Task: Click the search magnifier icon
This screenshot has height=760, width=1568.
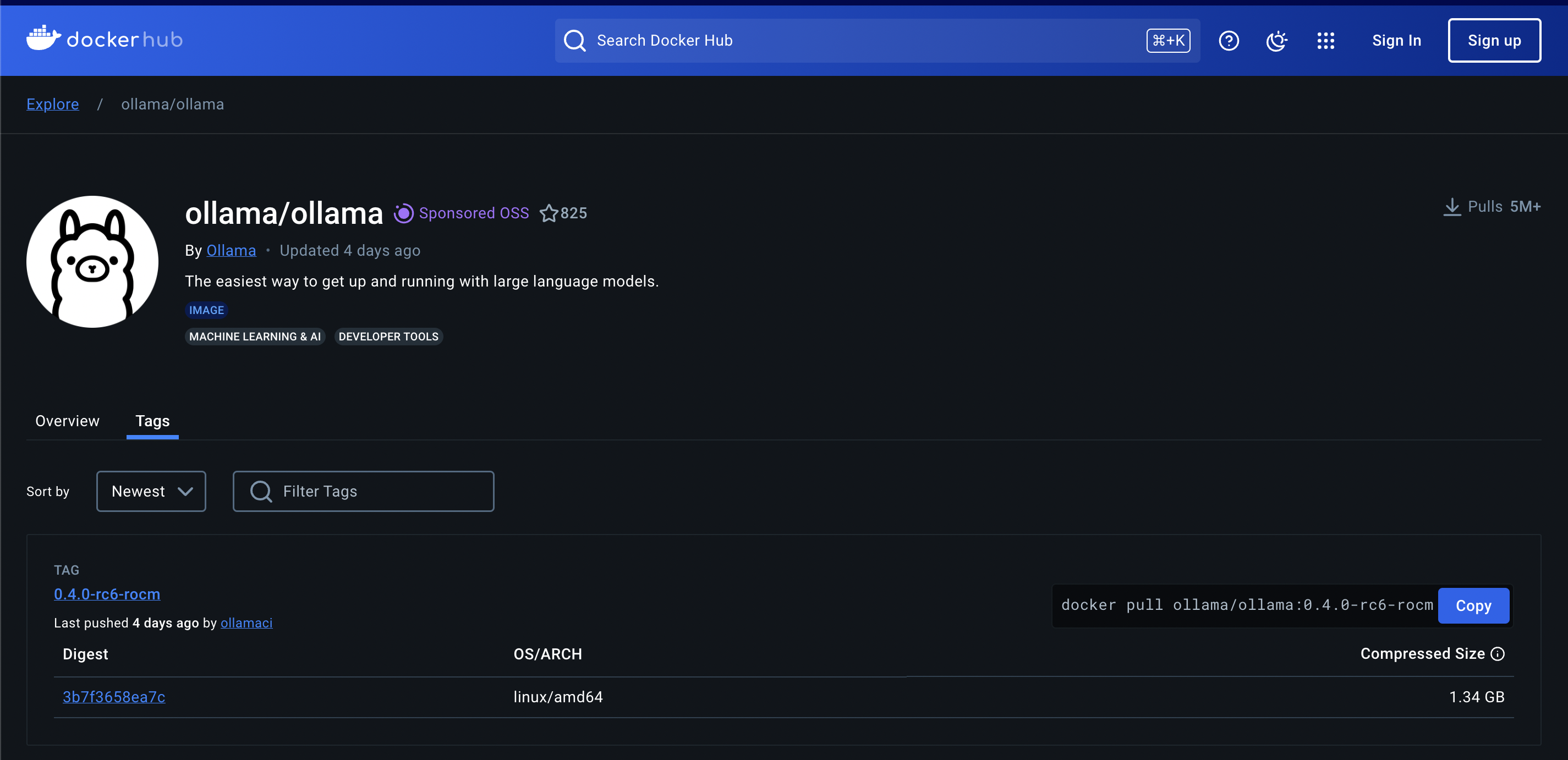Action: point(576,40)
